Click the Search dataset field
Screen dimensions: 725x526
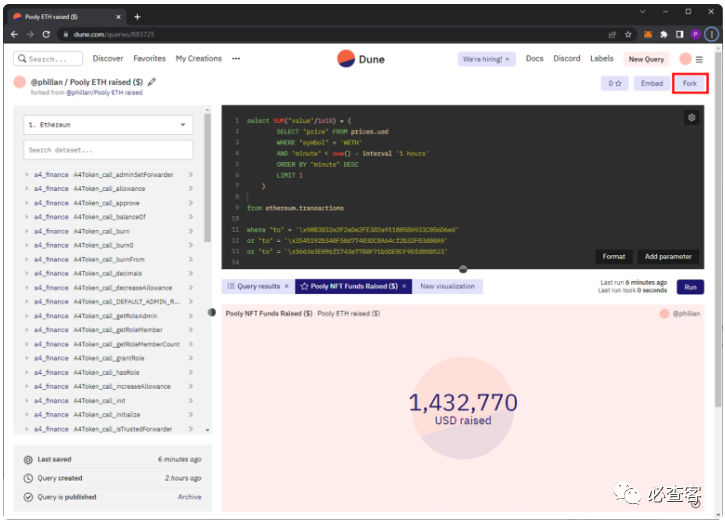(x=108, y=150)
